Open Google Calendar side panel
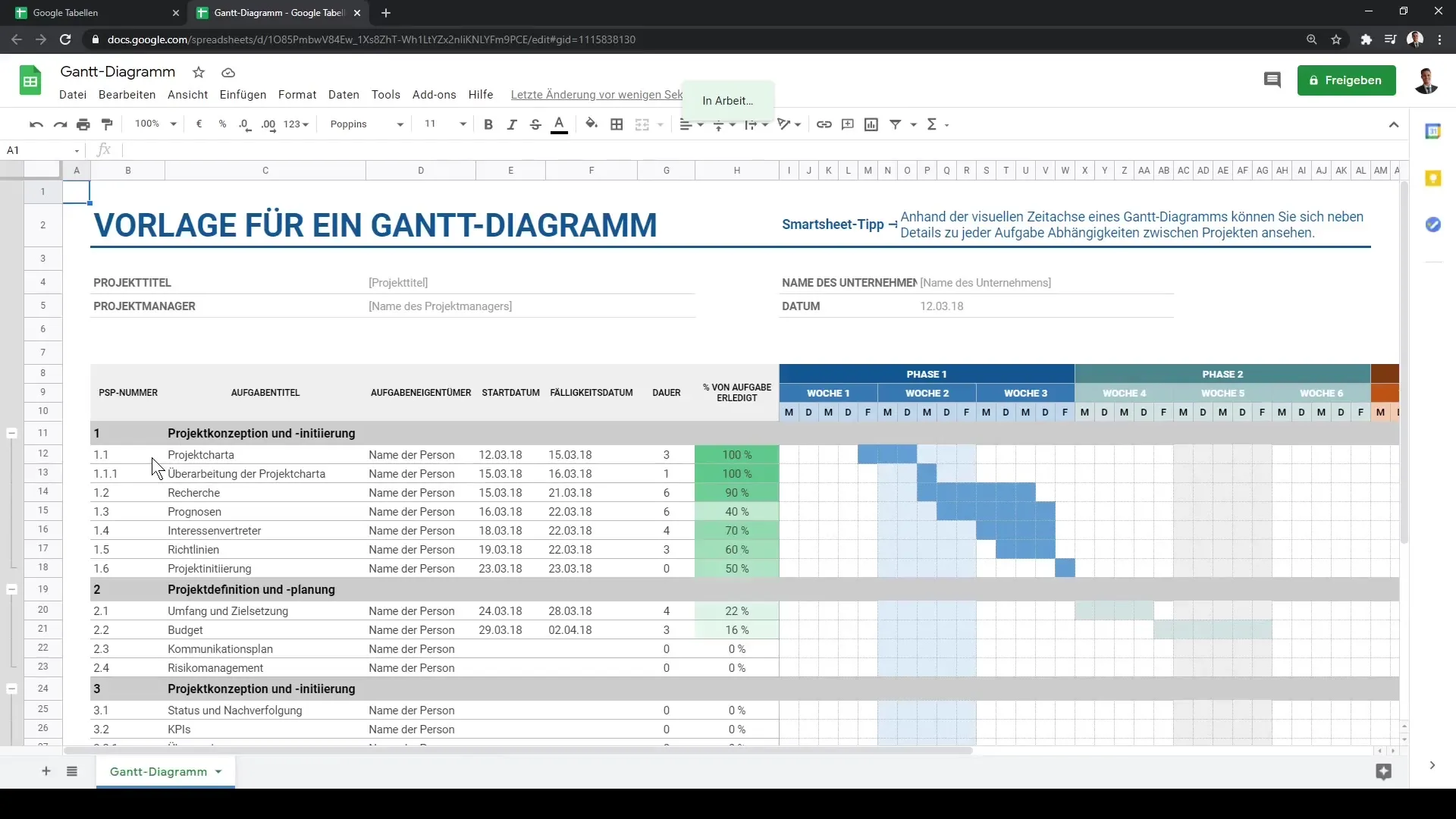 [1432, 131]
